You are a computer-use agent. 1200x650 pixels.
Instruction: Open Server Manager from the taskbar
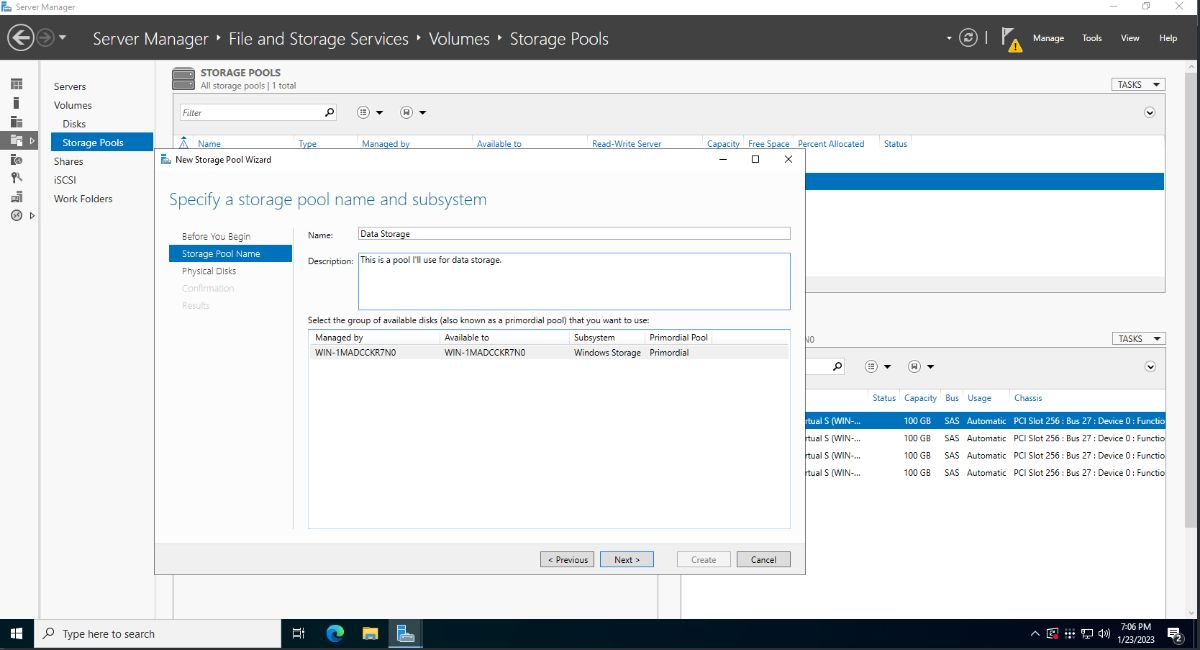tap(404, 633)
